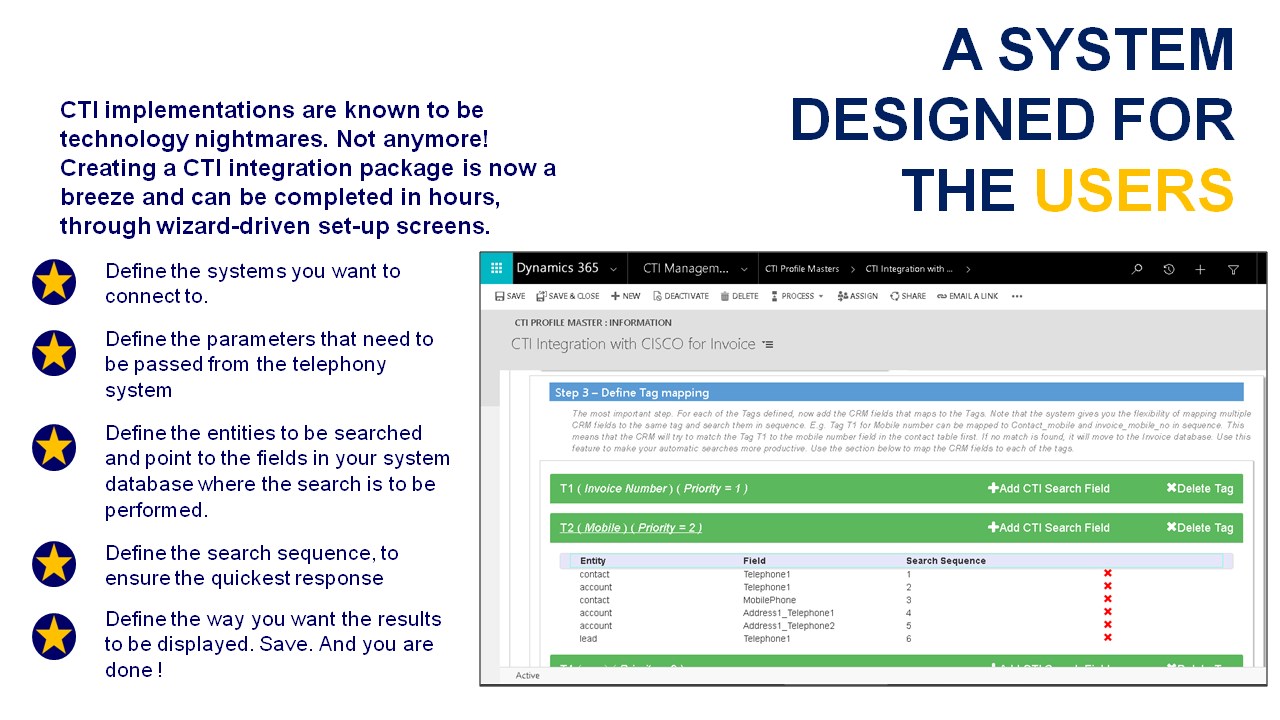Click CTI Integration with CISCO for Invoice title
The height and width of the screenshot is (720, 1280).
633,344
